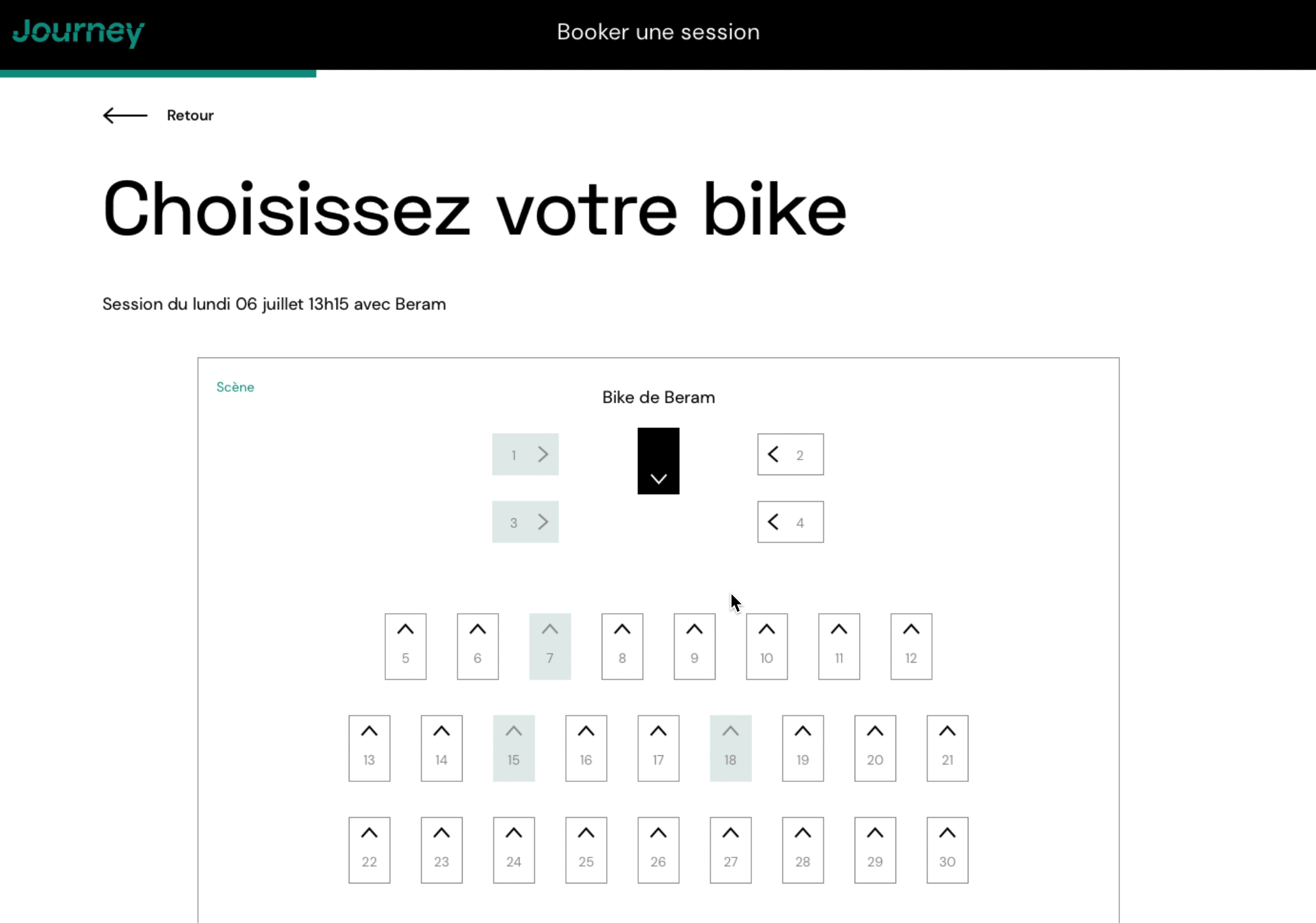The width and height of the screenshot is (1316, 923).
Task: Select bike number 2
Action: (x=790, y=455)
